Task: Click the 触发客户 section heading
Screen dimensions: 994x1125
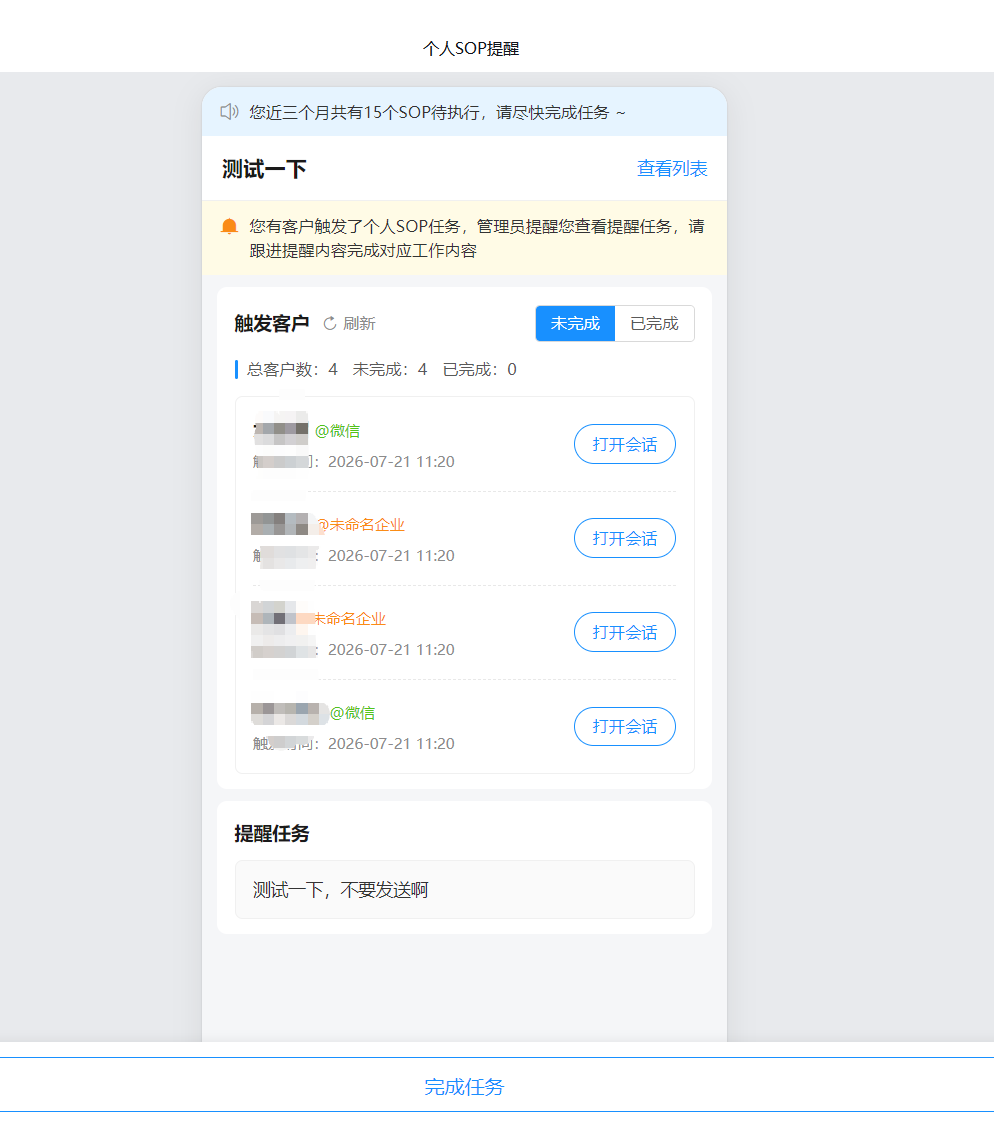Action: coord(271,324)
